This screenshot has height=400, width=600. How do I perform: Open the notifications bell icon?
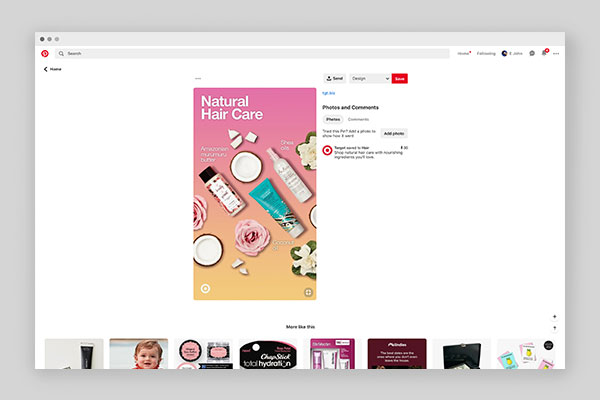click(x=544, y=53)
